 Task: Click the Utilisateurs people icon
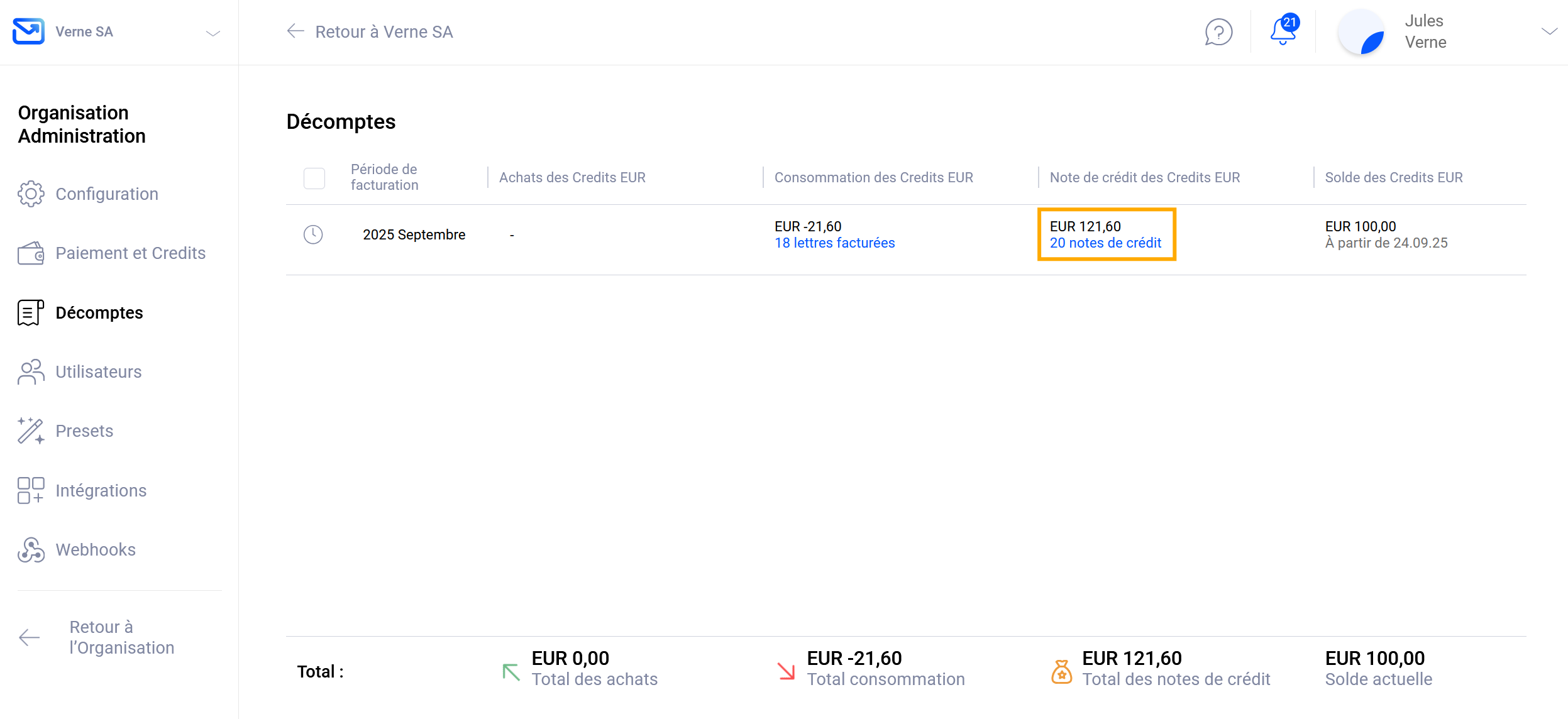[31, 372]
